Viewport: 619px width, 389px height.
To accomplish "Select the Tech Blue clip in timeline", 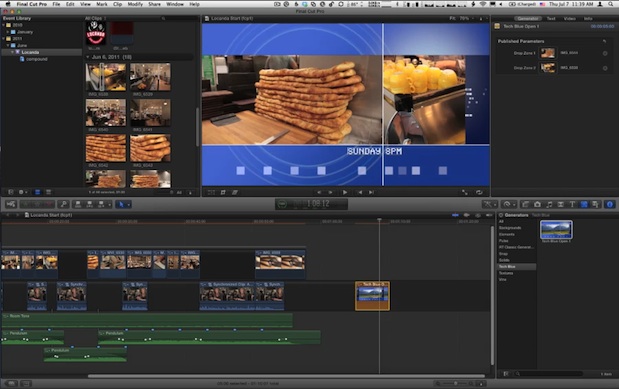I will click(x=372, y=296).
